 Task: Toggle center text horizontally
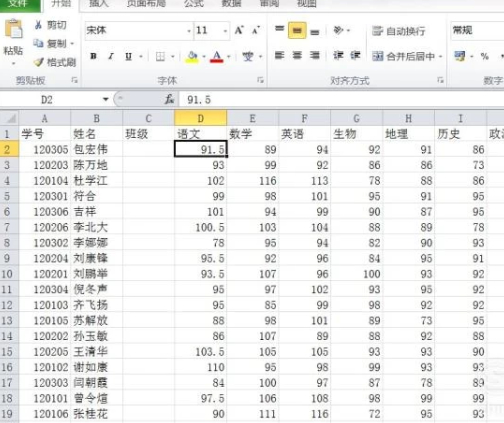click(x=297, y=55)
